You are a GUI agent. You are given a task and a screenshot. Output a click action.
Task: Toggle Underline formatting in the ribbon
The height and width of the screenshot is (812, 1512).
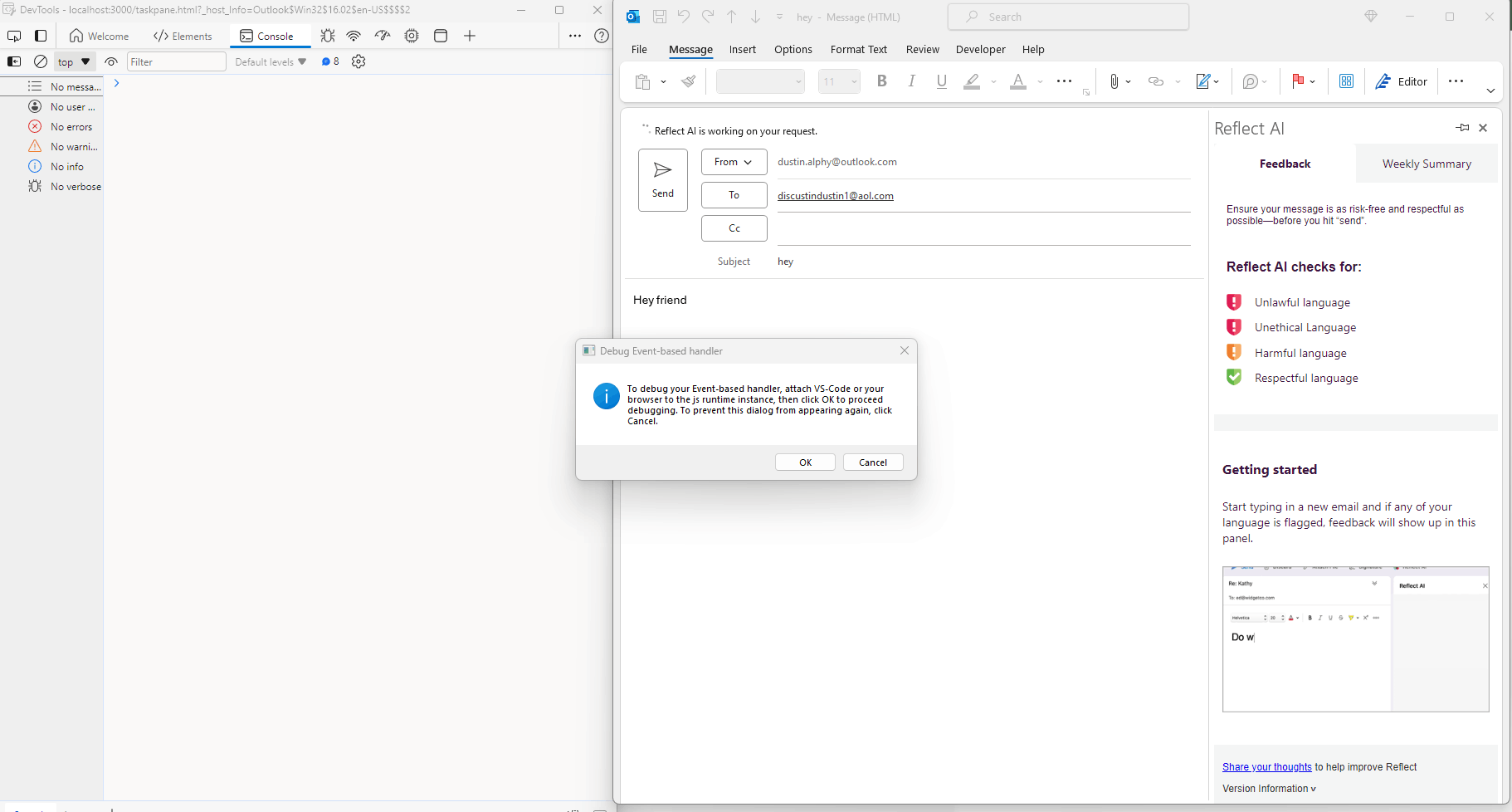(x=941, y=81)
